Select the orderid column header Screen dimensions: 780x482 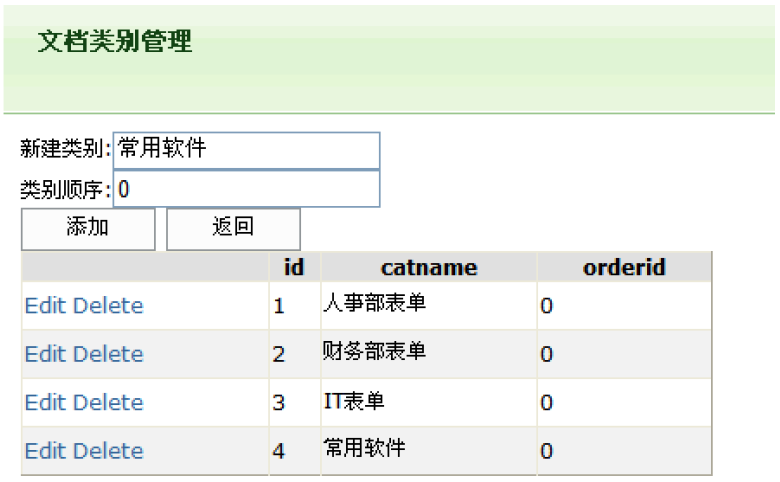pos(624,267)
